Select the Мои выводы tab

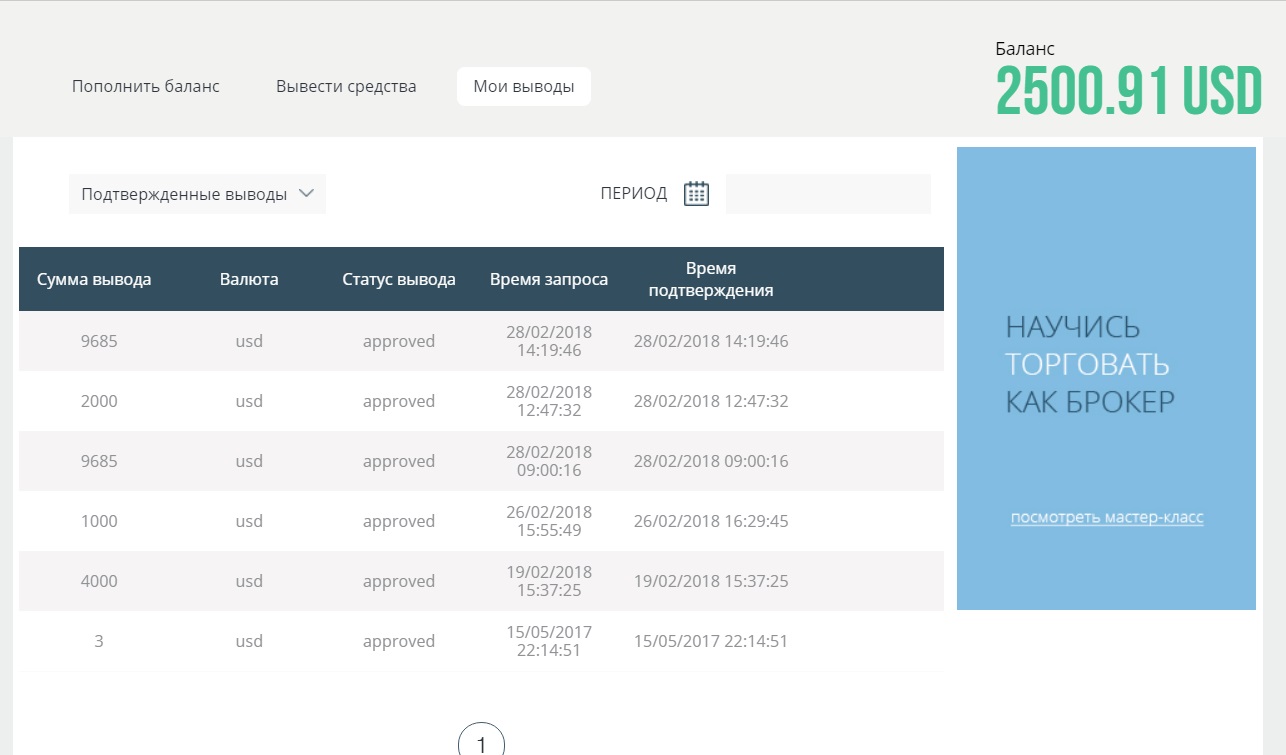(x=524, y=87)
